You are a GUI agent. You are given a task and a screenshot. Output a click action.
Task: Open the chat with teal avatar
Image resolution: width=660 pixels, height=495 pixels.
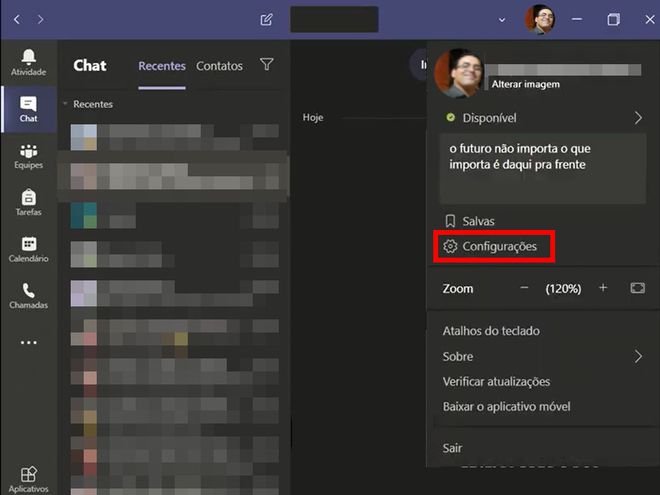(x=174, y=215)
